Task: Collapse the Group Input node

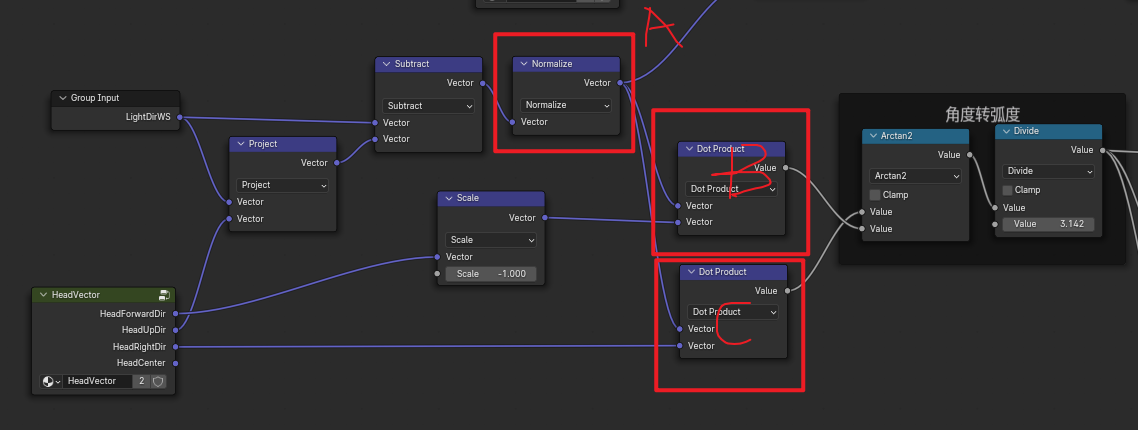Action: 62,98
